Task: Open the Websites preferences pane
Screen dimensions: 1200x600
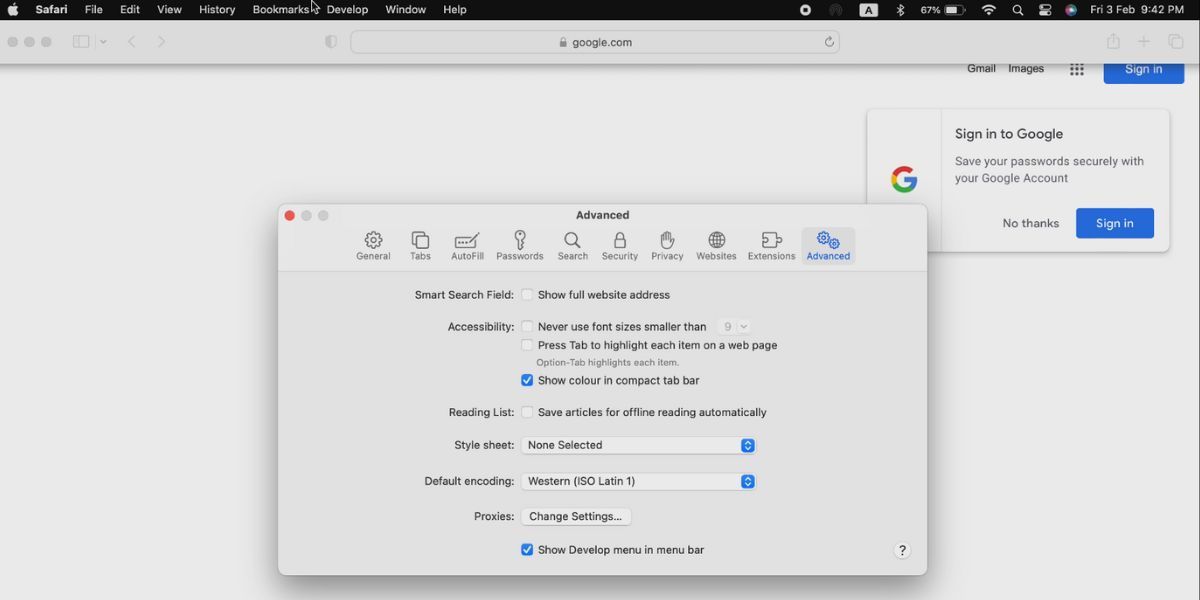Action: (x=716, y=246)
